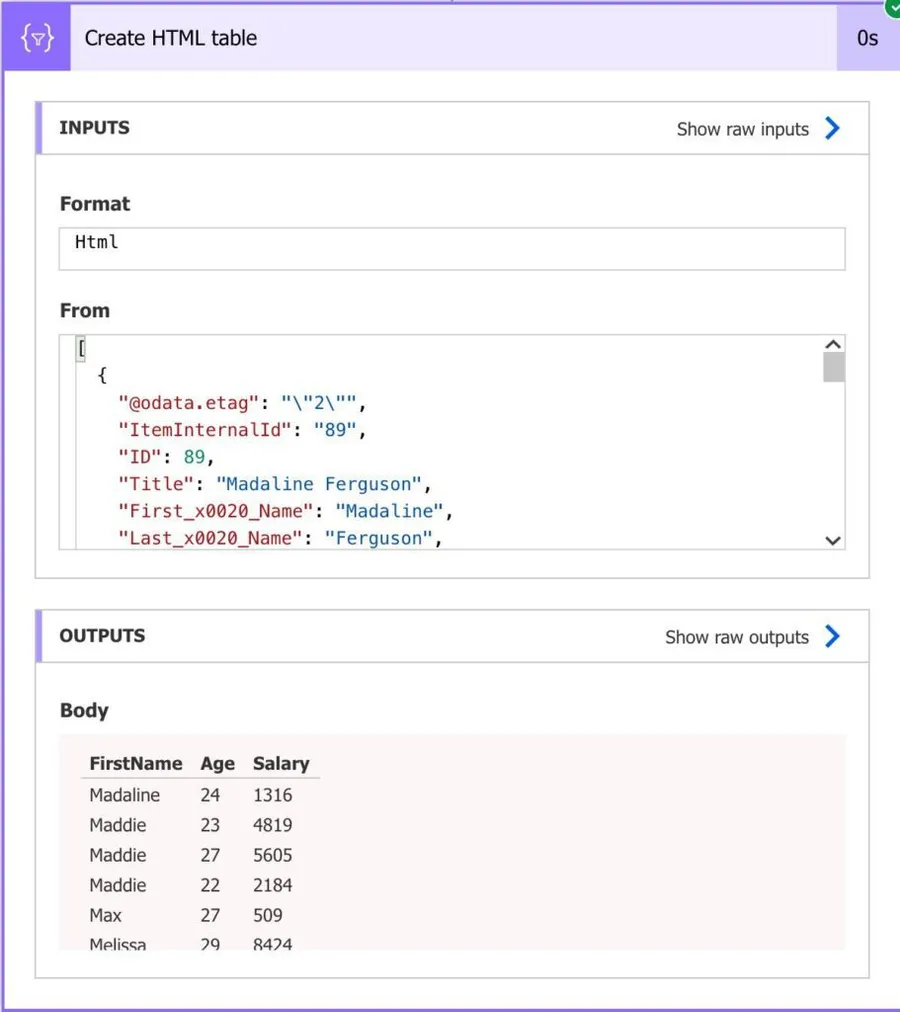Click the 0s duration badge
900x1012 pixels.
click(x=867, y=38)
